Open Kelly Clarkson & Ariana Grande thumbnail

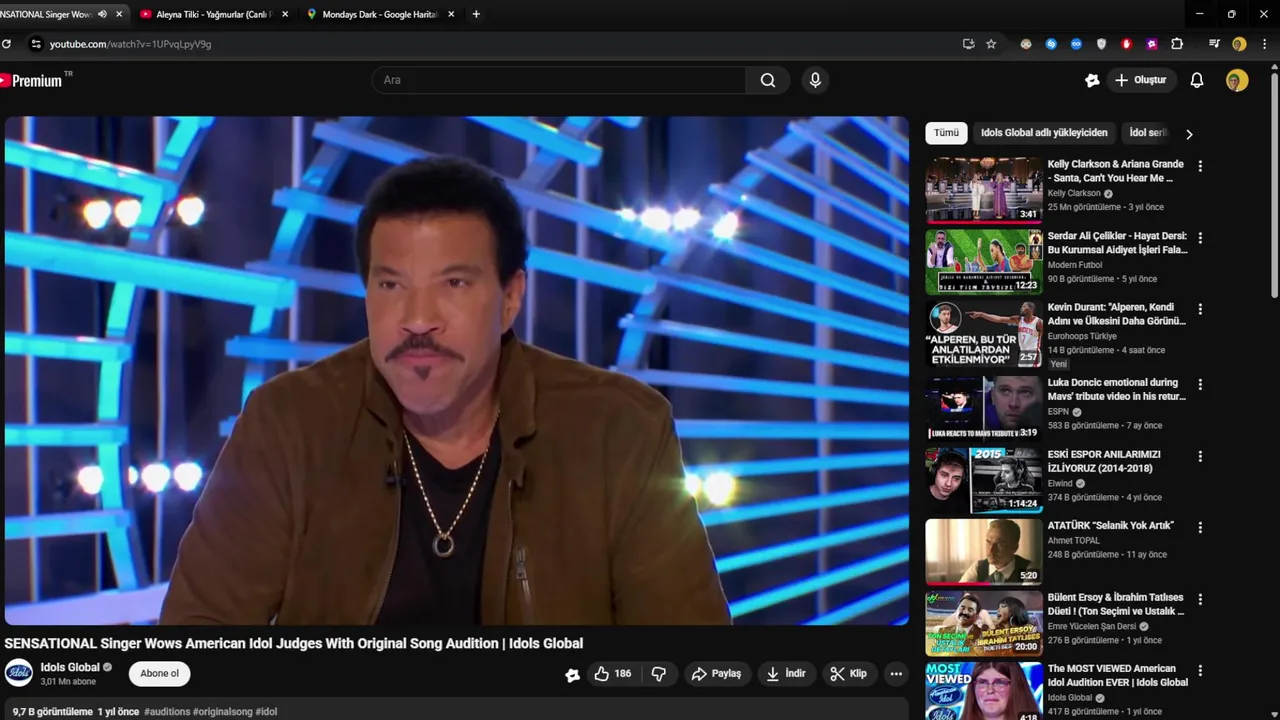click(x=984, y=189)
